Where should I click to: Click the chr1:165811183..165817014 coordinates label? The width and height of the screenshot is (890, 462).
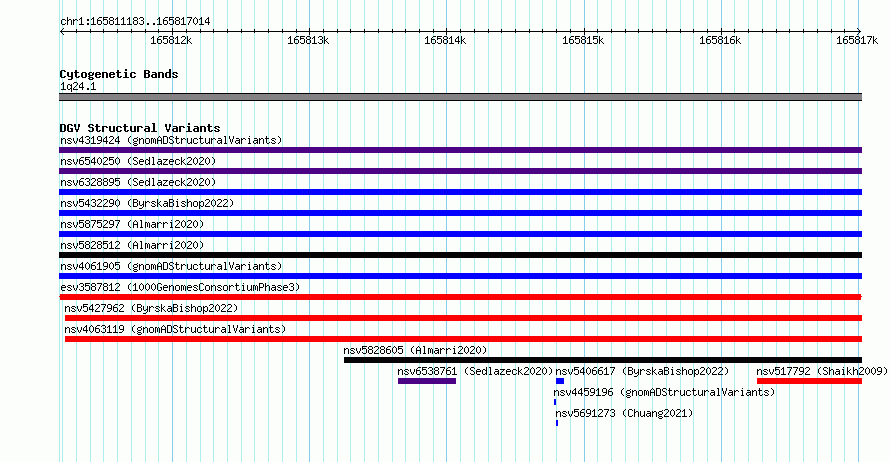[x=135, y=22]
